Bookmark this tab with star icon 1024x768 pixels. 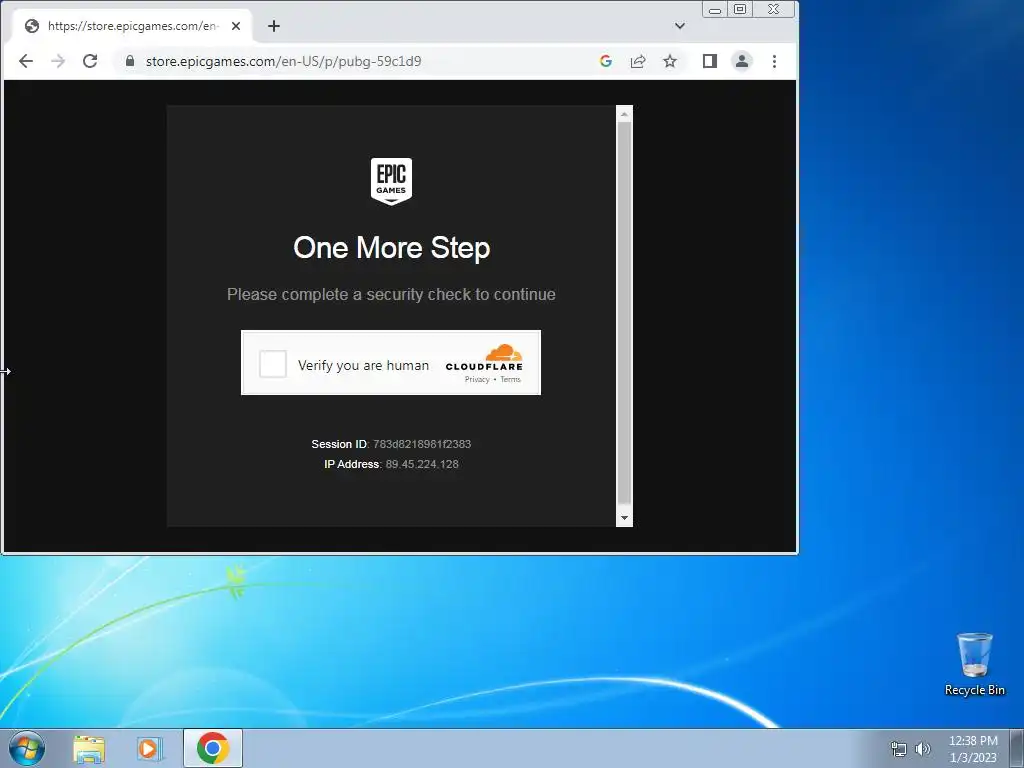[x=670, y=61]
